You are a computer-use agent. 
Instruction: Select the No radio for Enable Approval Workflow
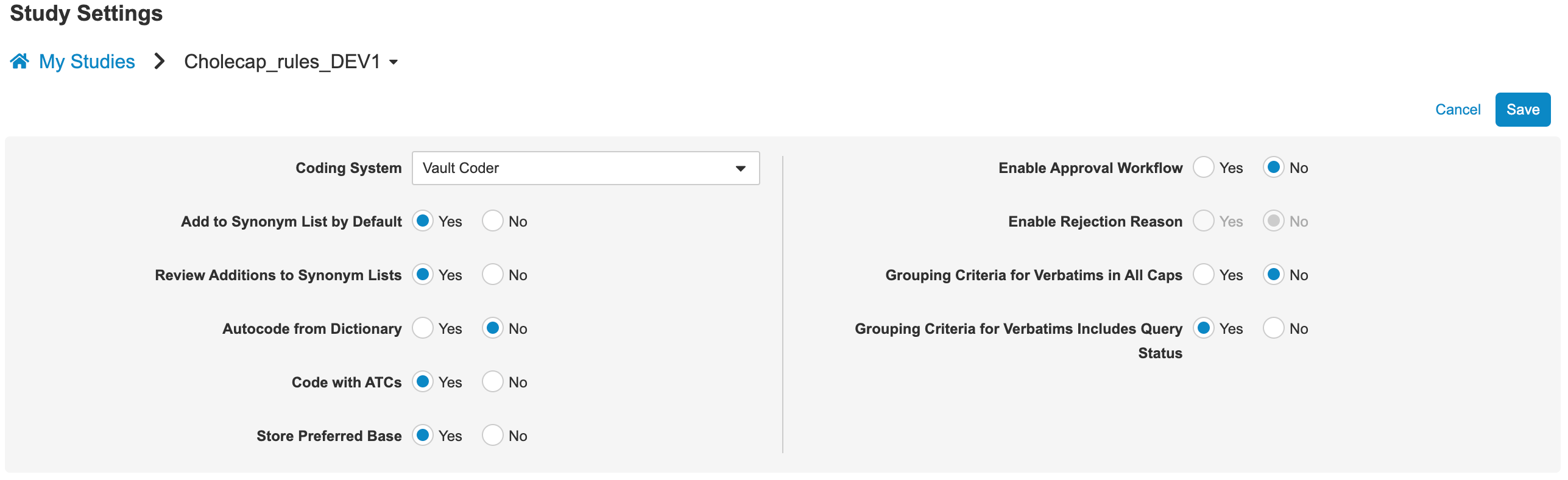coord(1273,168)
